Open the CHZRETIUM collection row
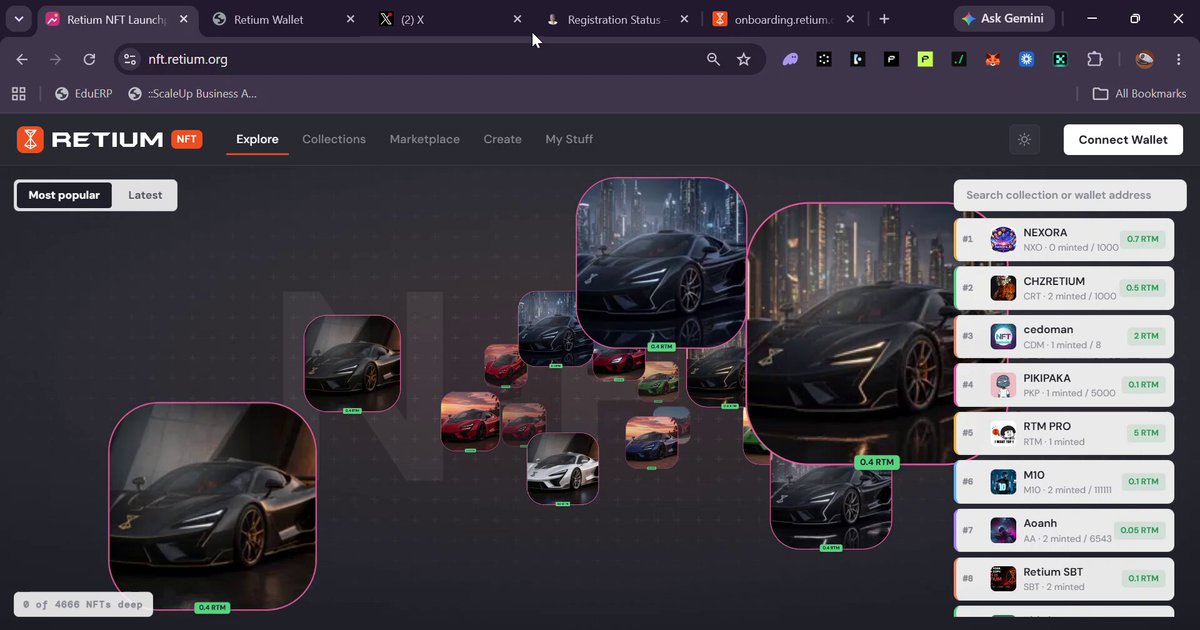This screenshot has width=1200, height=630. pos(1064,288)
